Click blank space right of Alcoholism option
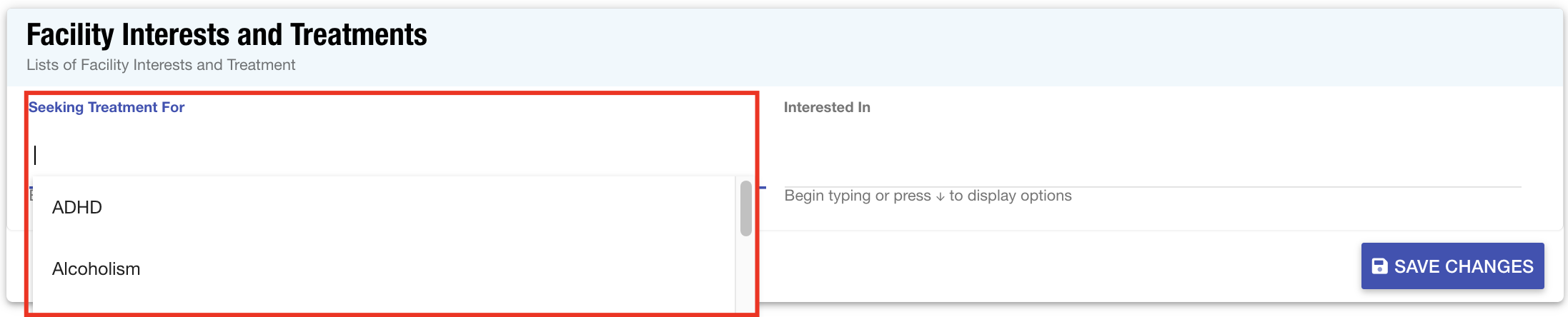Screen dimensions: 1568x317 point(429,269)
